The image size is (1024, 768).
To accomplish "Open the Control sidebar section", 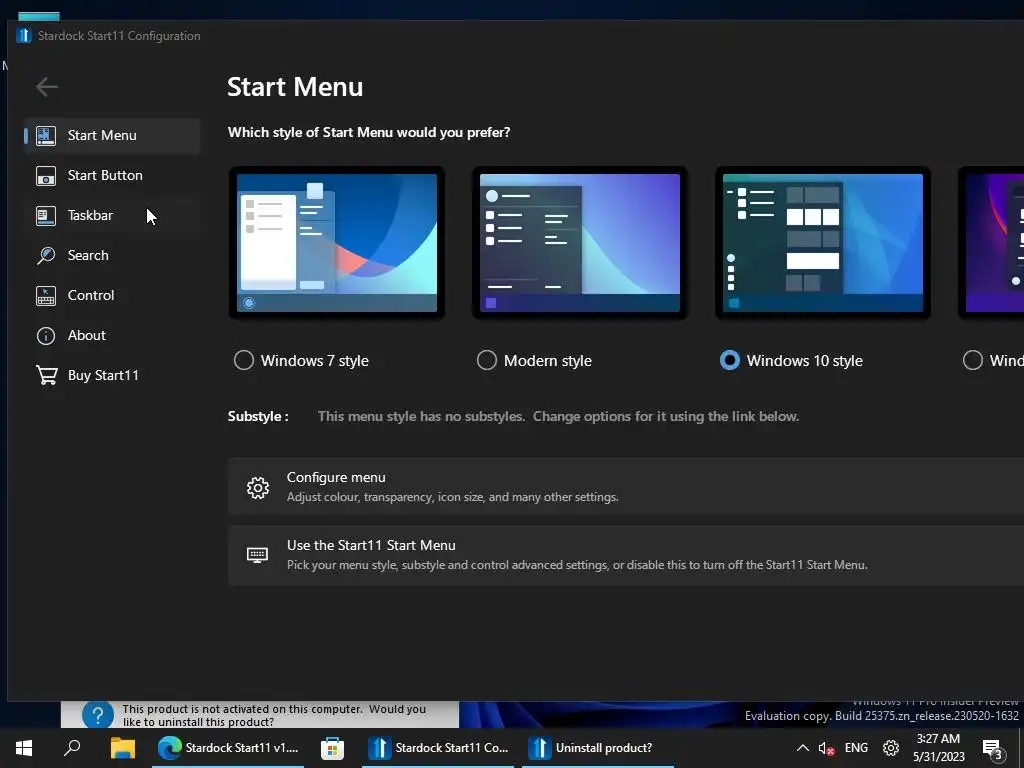I will tap(112, 295).
